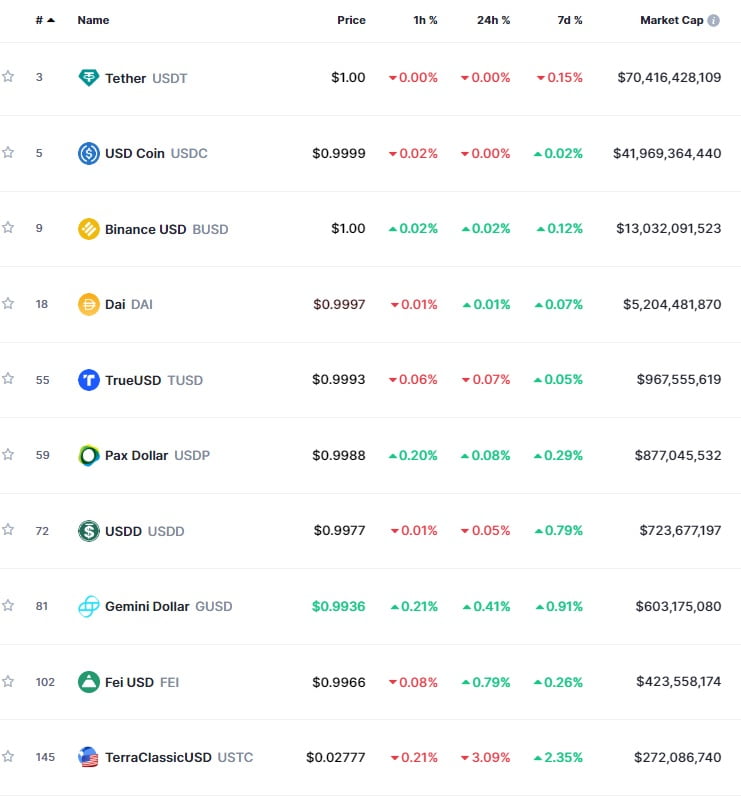Sort by 24h % column header

pyautogui.click(x=493, y=20)
